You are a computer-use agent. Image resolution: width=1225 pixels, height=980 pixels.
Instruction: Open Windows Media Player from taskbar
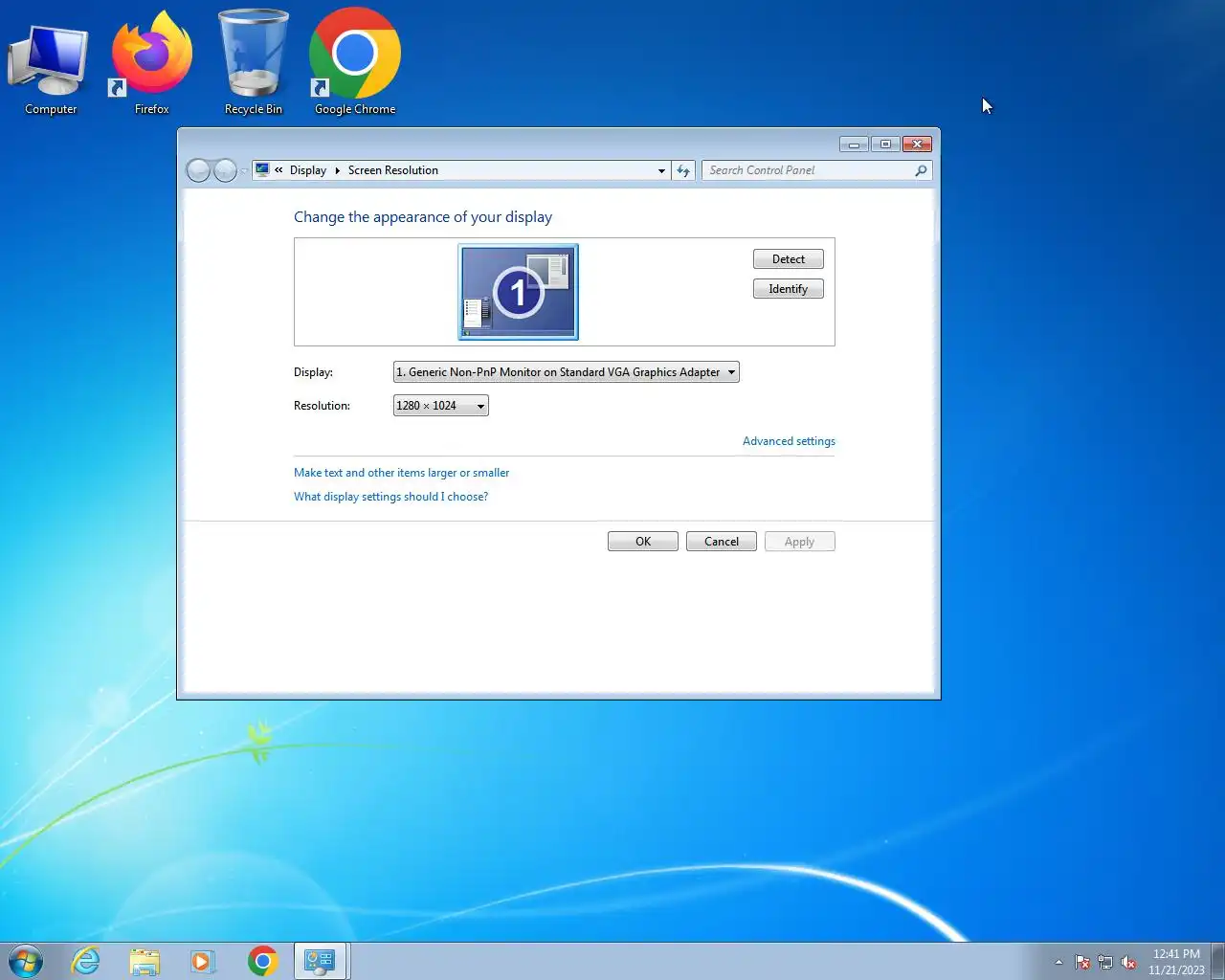point(203,961)
